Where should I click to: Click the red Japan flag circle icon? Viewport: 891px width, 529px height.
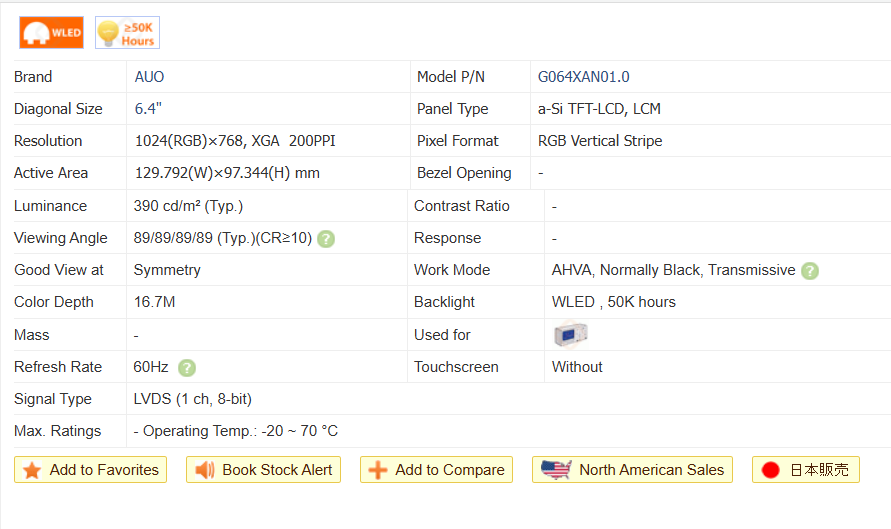click(x=770, y=470)
